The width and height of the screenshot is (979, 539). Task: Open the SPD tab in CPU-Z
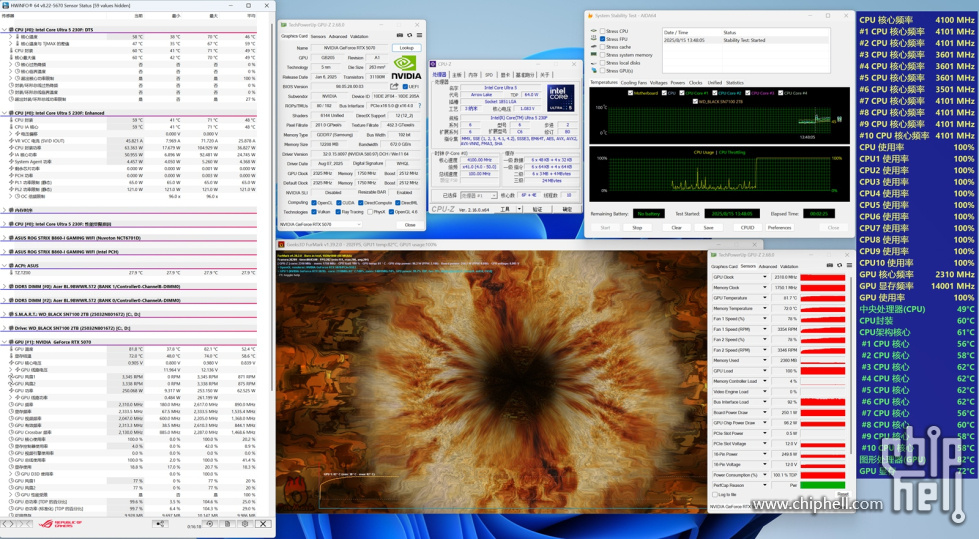point(489,75)
